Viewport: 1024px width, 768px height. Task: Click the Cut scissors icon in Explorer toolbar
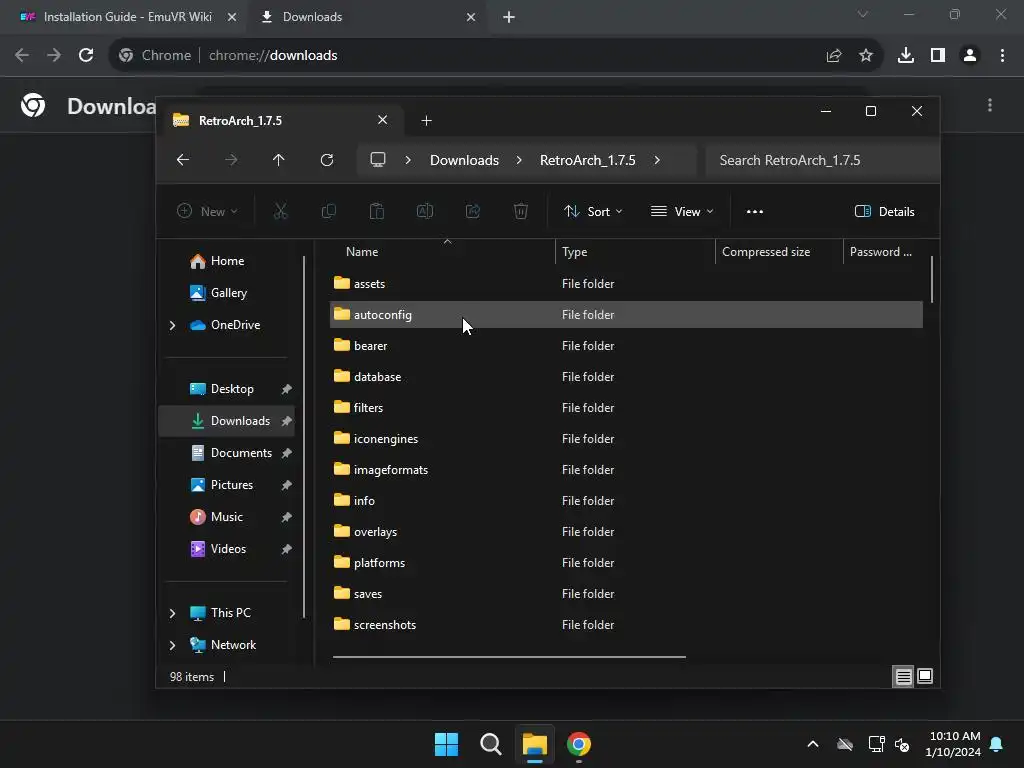280,211
